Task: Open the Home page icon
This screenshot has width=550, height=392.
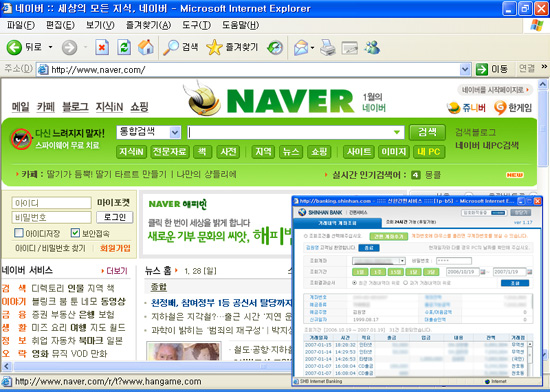Action: point(146,47)
